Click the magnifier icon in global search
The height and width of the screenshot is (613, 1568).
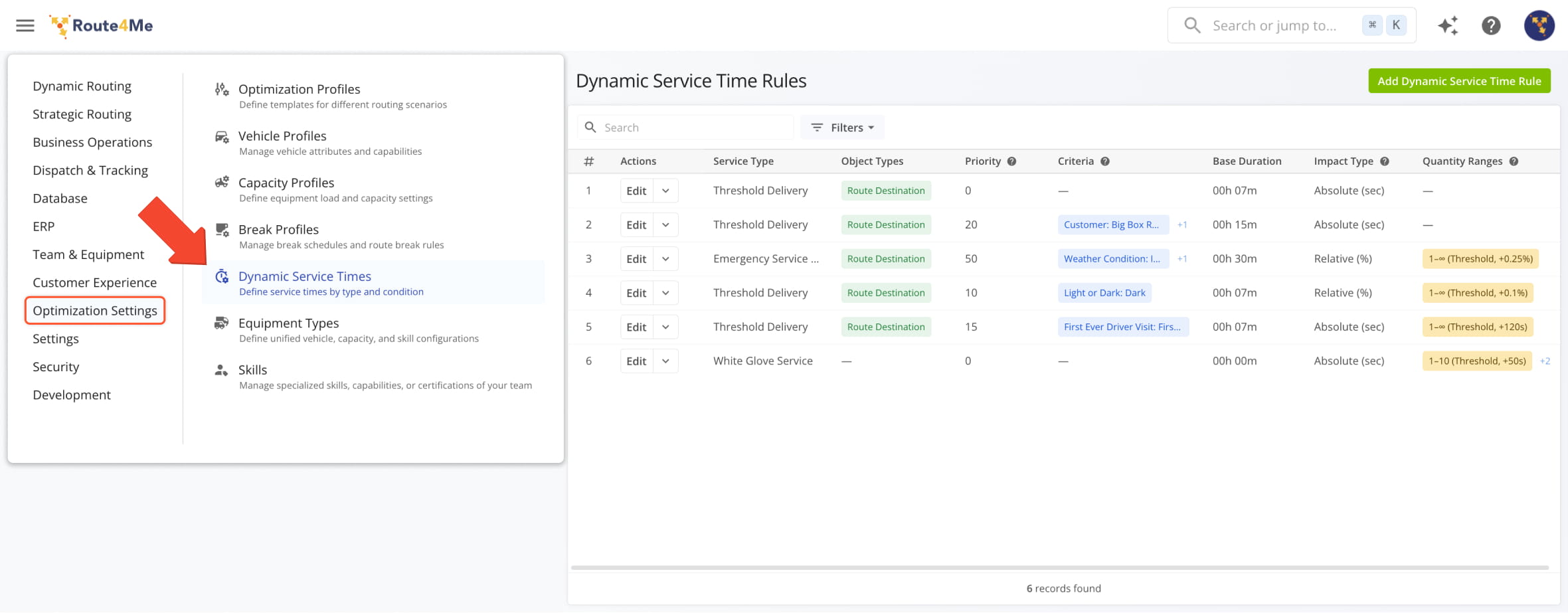point(1192,25)
